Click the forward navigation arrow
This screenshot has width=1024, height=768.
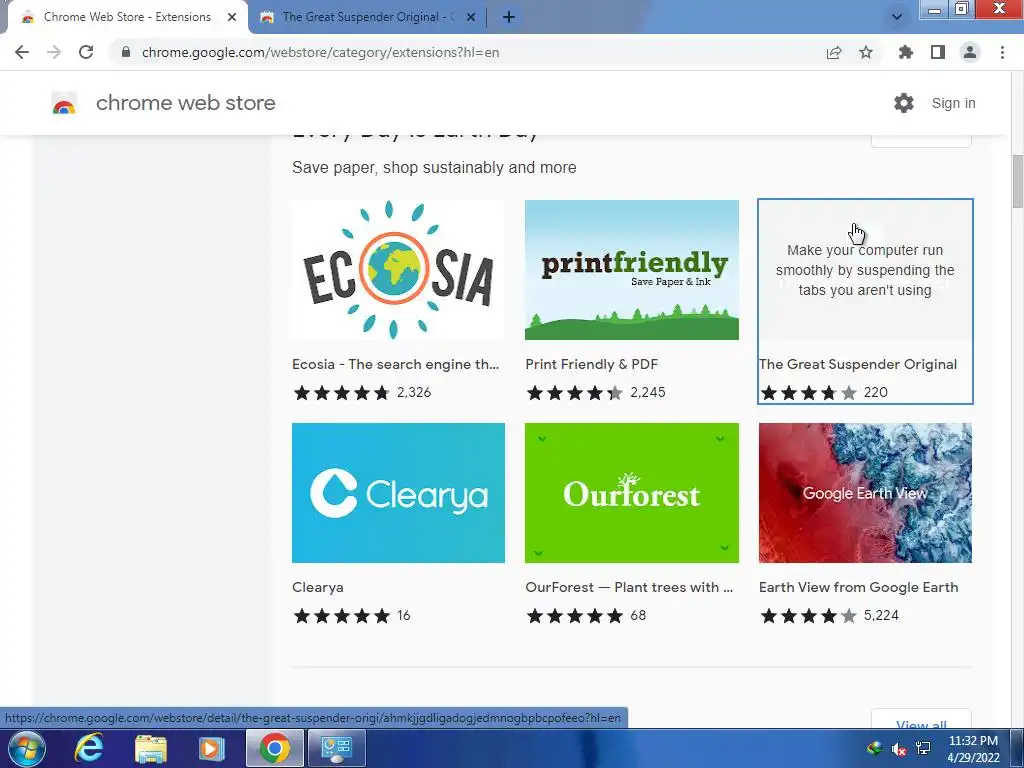tap(54, 52)
